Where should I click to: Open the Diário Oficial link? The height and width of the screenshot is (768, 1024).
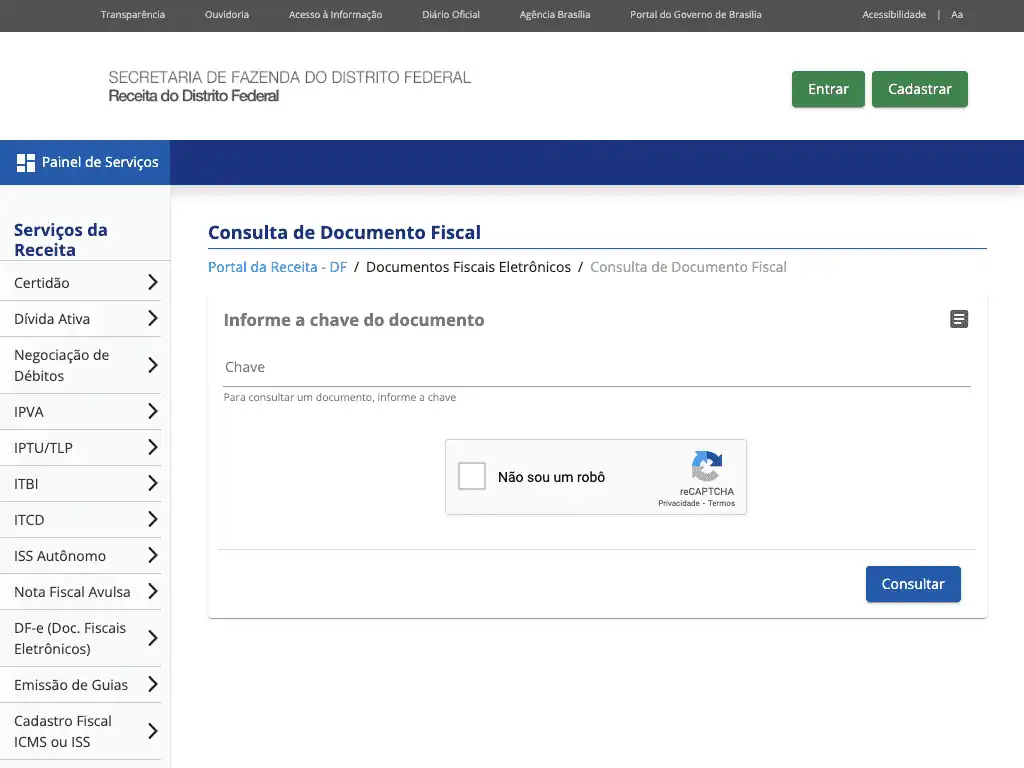point(451,15)
